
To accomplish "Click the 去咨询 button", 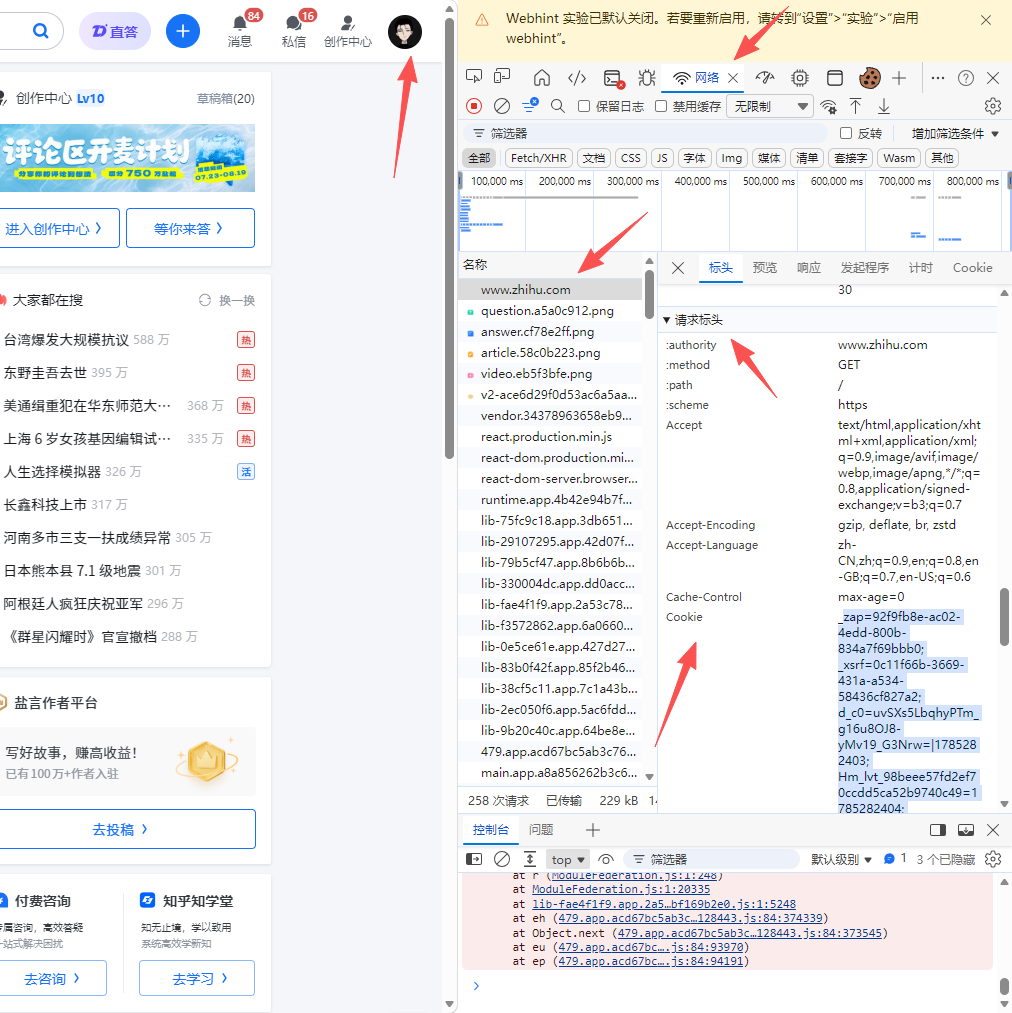I will coord(52,978).
